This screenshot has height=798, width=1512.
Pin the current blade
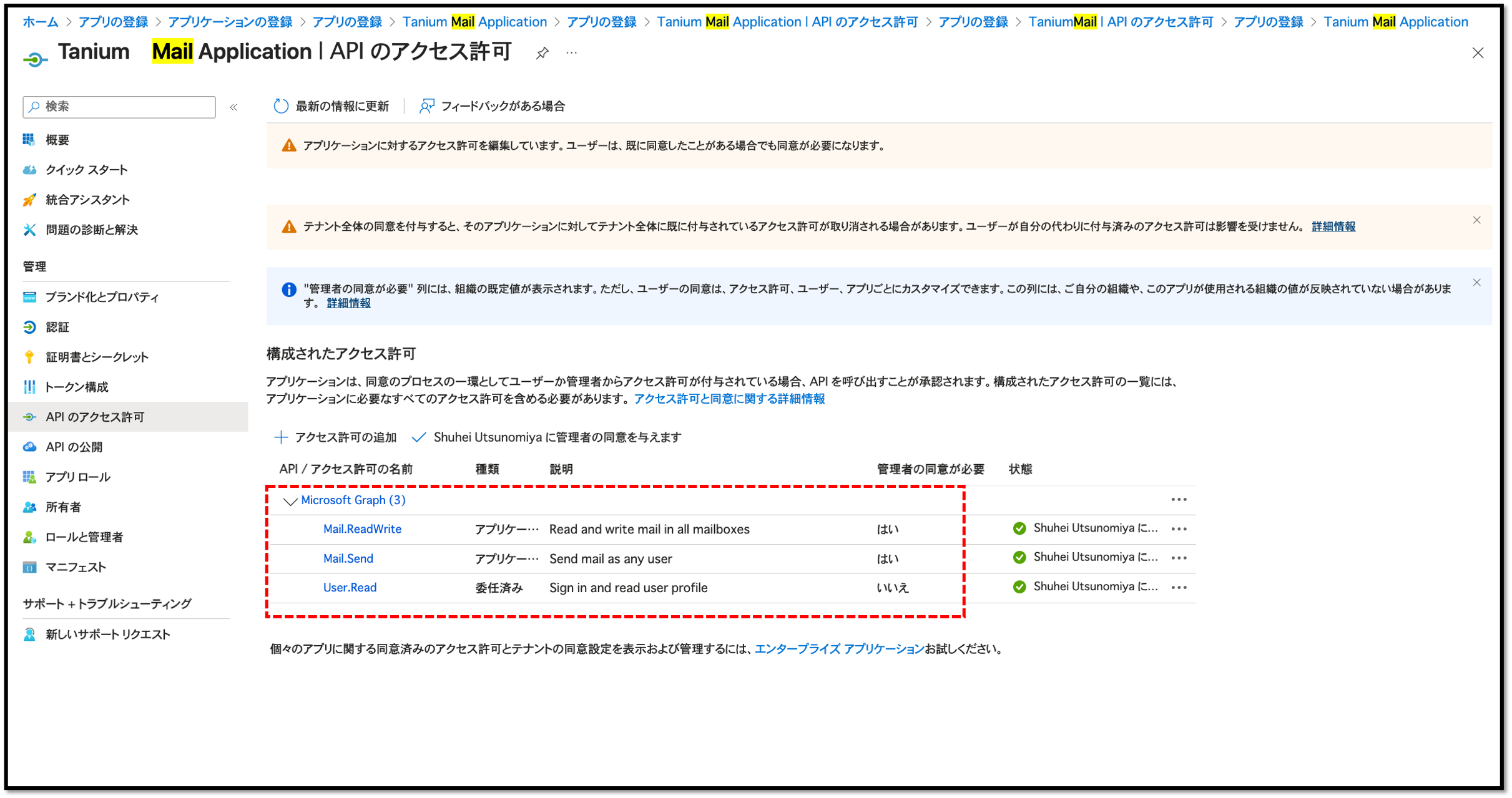point(541,53)
